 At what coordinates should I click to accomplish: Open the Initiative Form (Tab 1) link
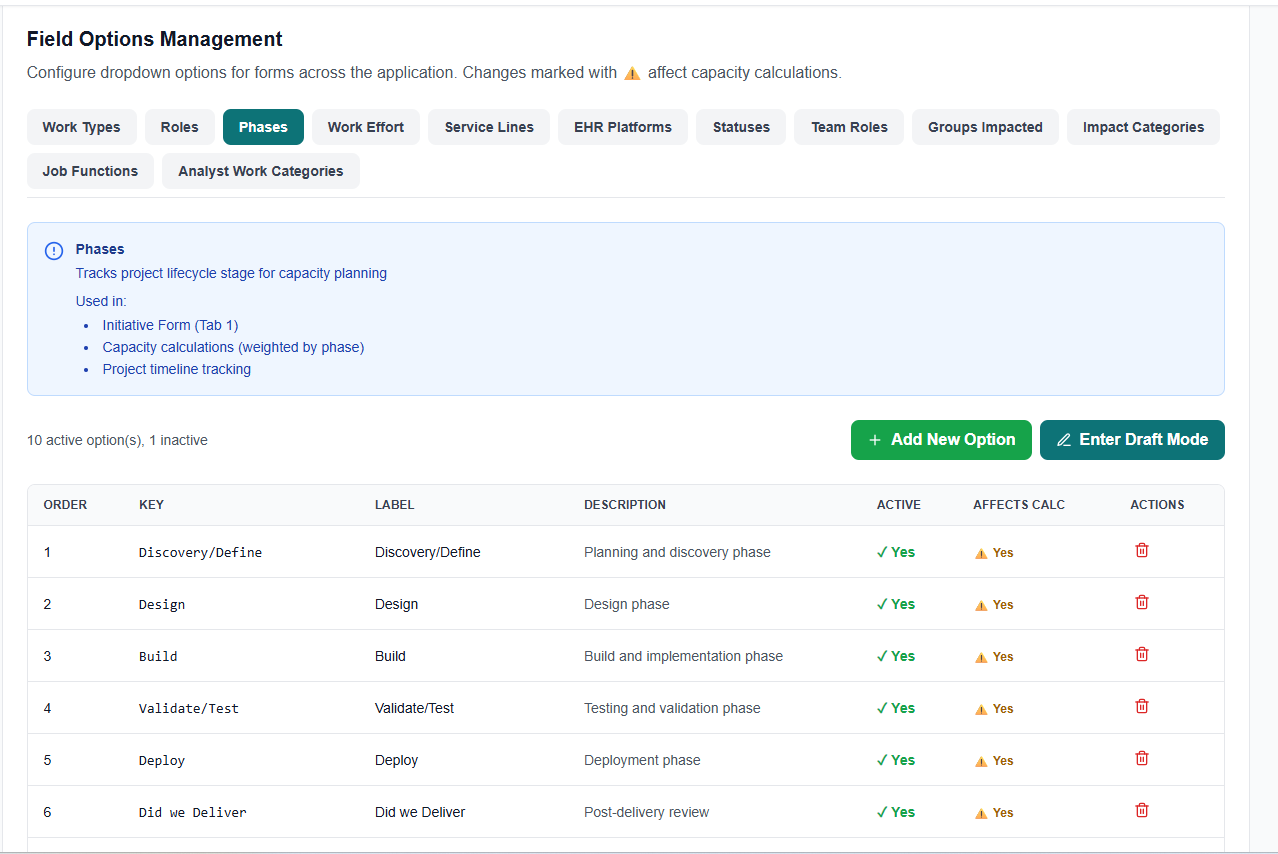click(x=170, y=324)
